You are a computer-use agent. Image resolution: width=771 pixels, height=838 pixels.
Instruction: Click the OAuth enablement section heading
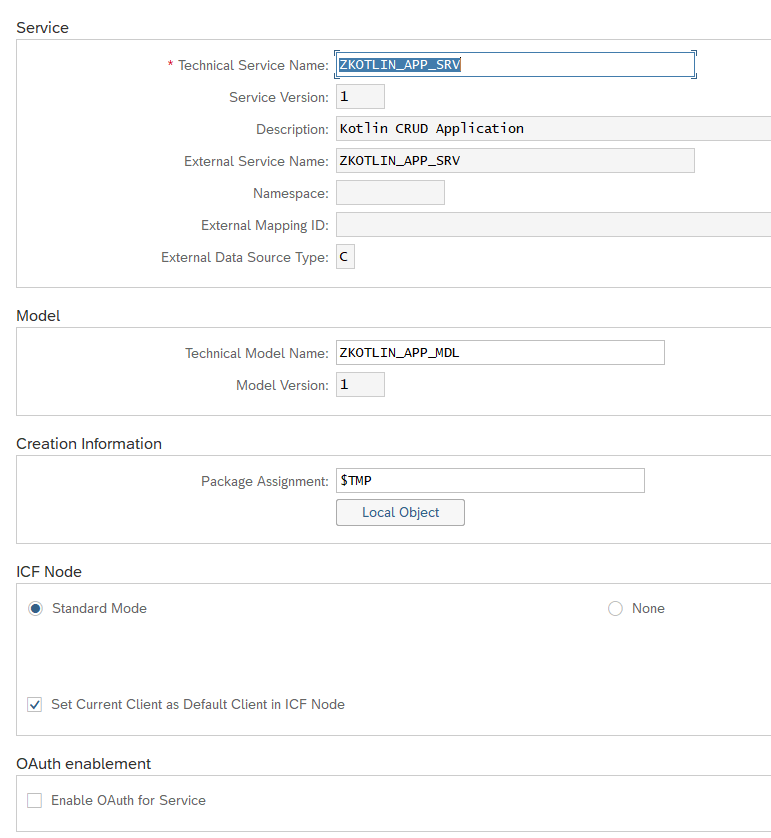(x=84, y=764)
